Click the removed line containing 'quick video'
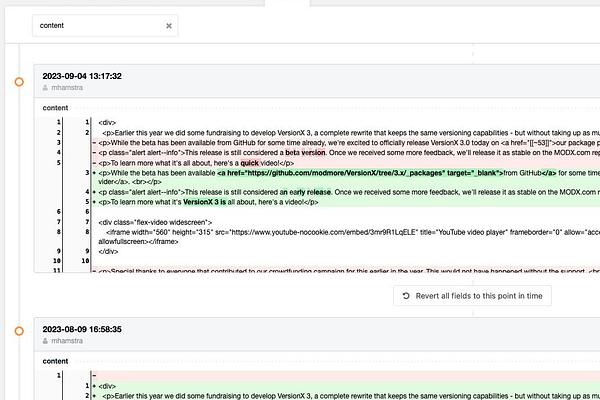Image resolution: width=600 pixels, height=400 pixels. coord(346,163)
